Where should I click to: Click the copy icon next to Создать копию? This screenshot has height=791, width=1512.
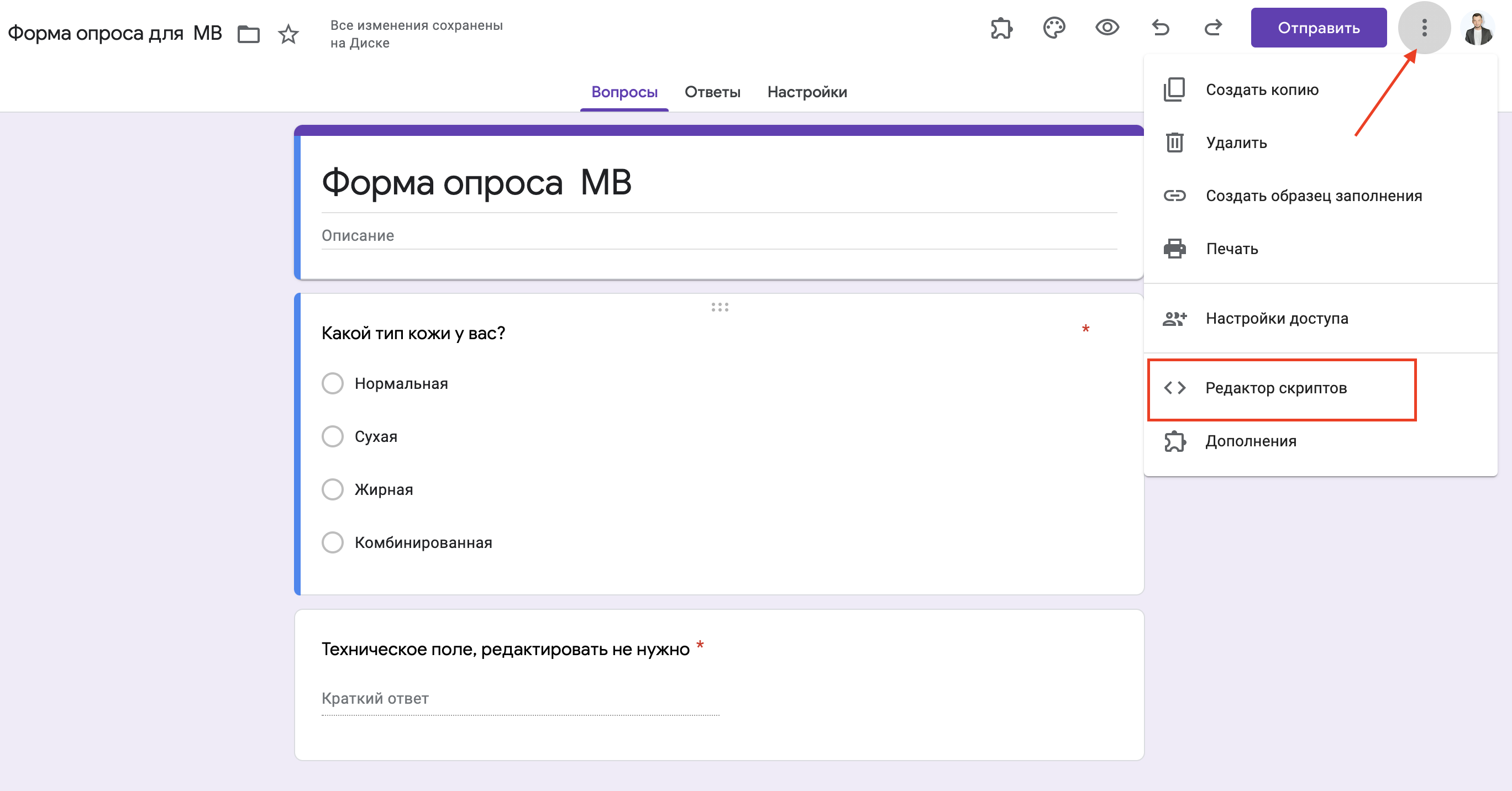click(x=1174, y=90)
